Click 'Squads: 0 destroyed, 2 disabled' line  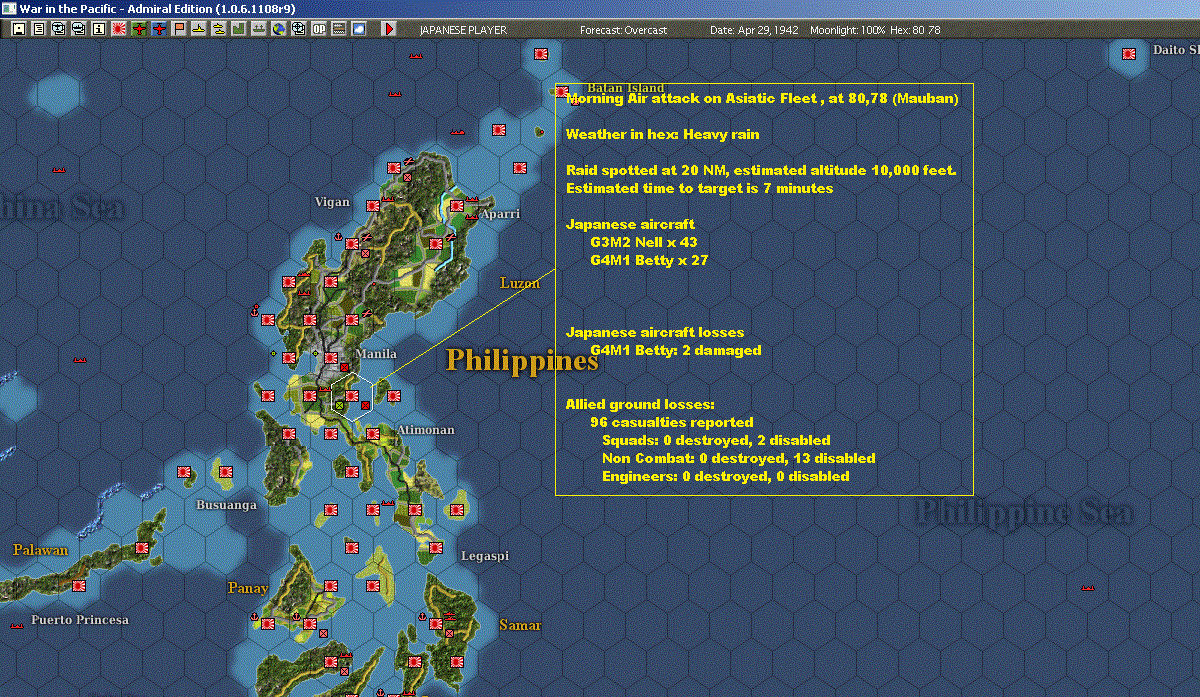pyautogui.click(x=716, y=440)
